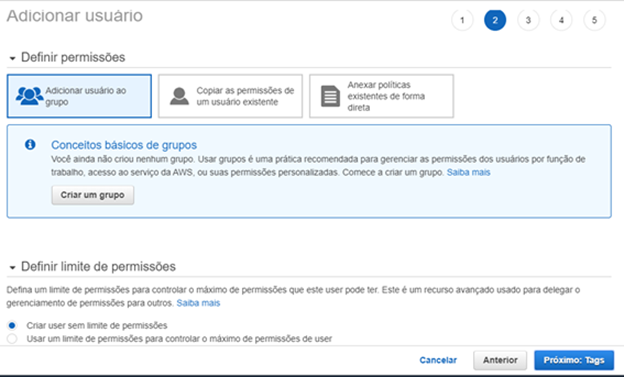Collapse the Definir permissões section
The image size is (624, 377).
pyautogui.click(x=12, y=59)
